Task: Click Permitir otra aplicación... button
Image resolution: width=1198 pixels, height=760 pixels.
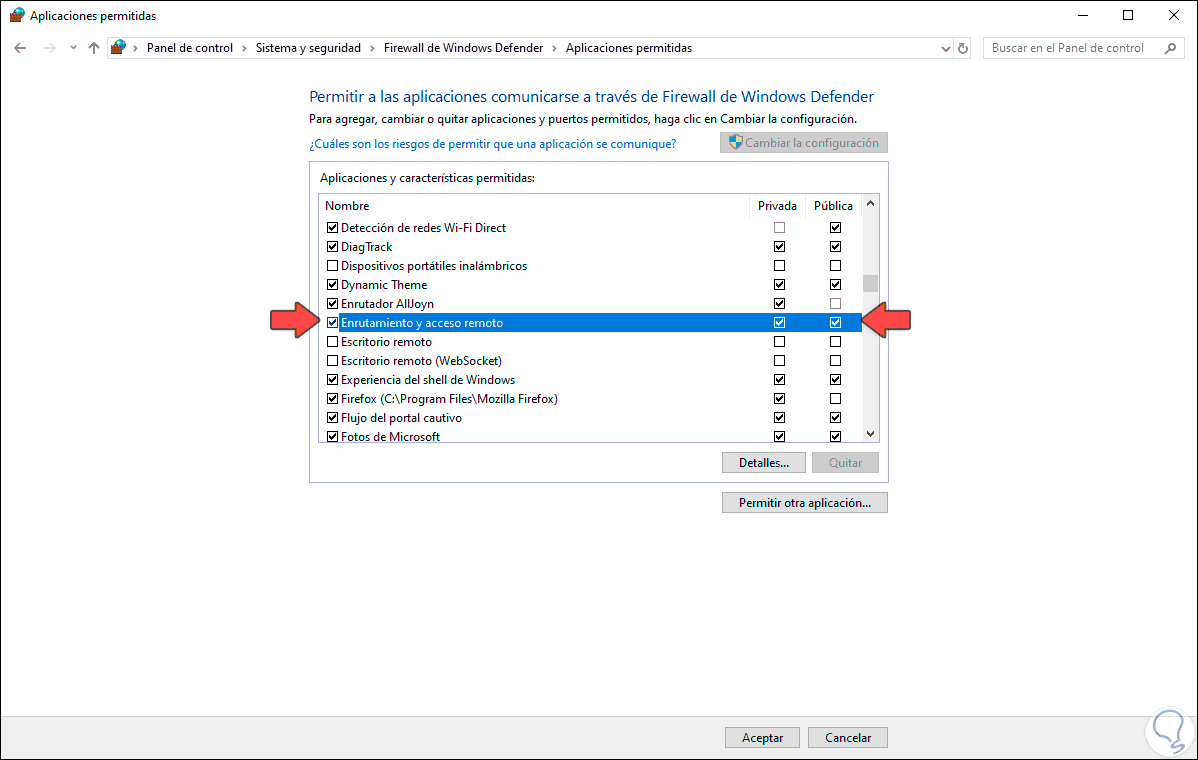Action: coord(805,503)
